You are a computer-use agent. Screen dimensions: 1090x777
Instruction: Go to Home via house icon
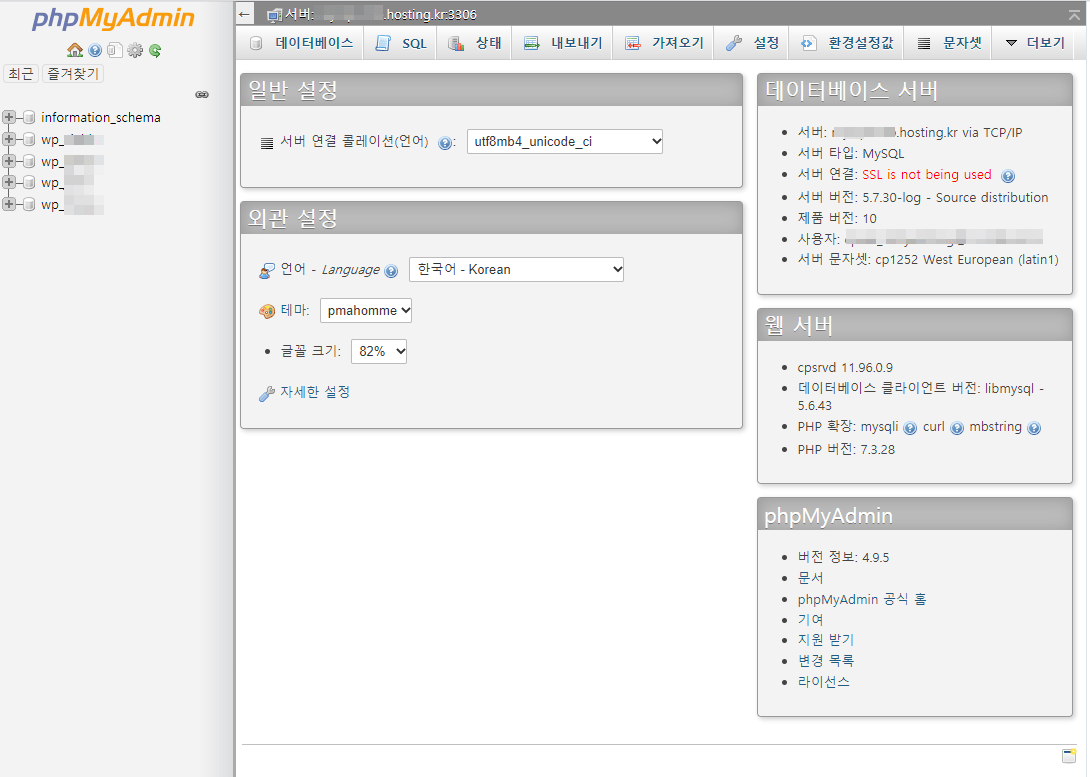75,50
